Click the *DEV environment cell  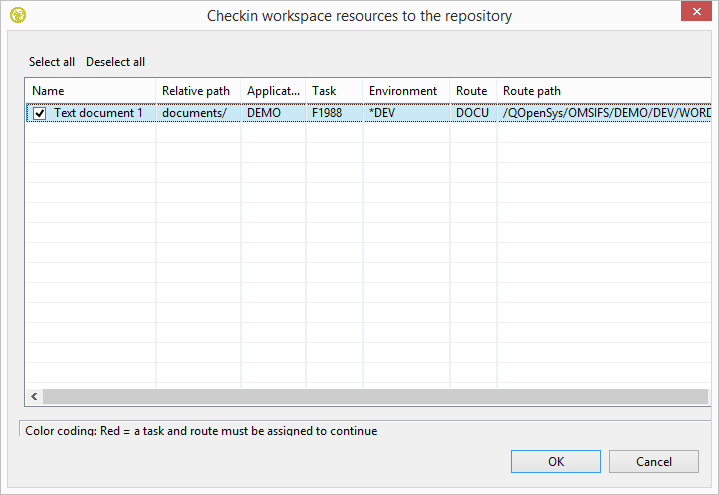pyautogui.click(x=384, y=113)
